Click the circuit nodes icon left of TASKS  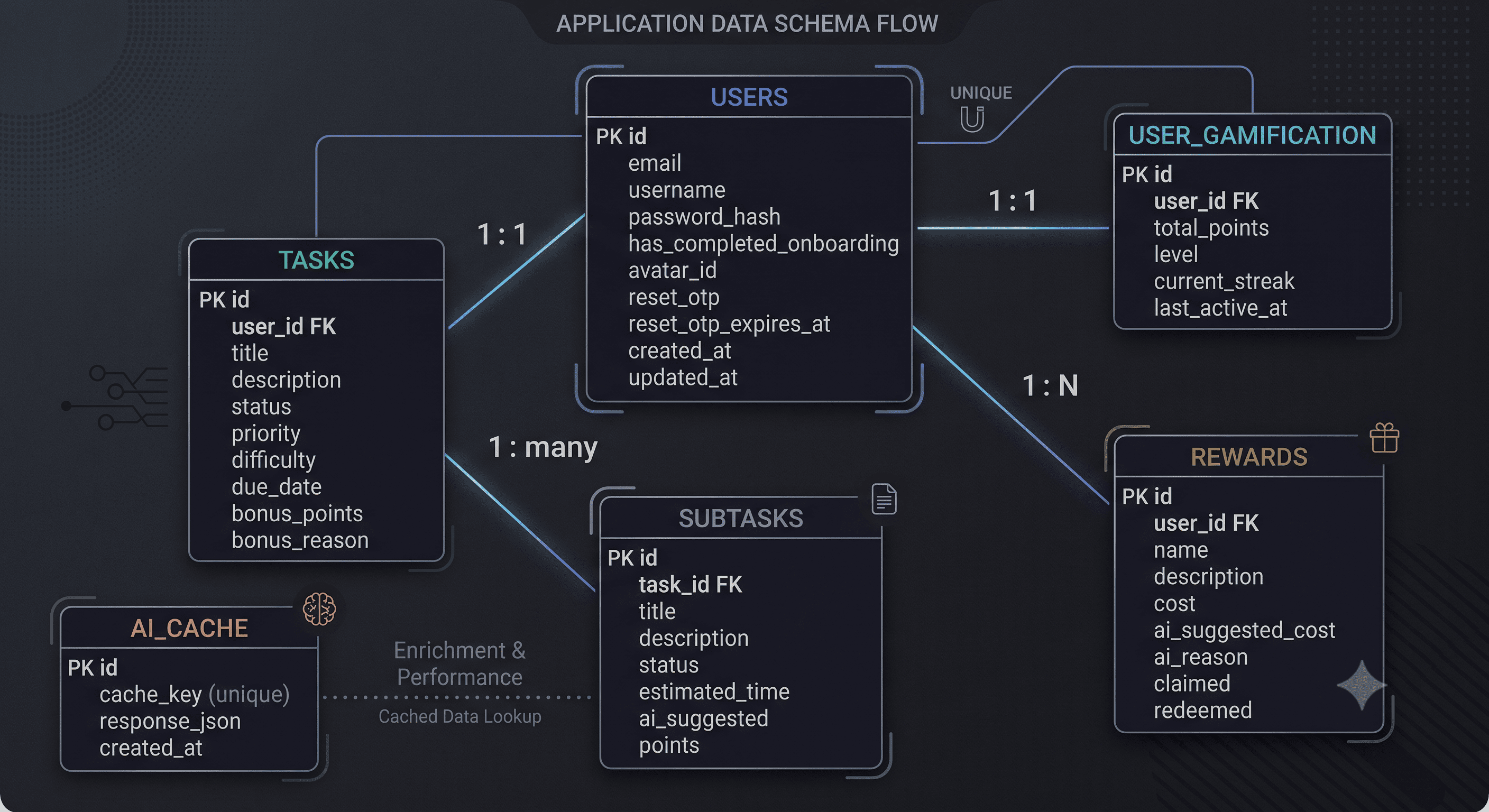pyautogui.click(x=114, y=398)
